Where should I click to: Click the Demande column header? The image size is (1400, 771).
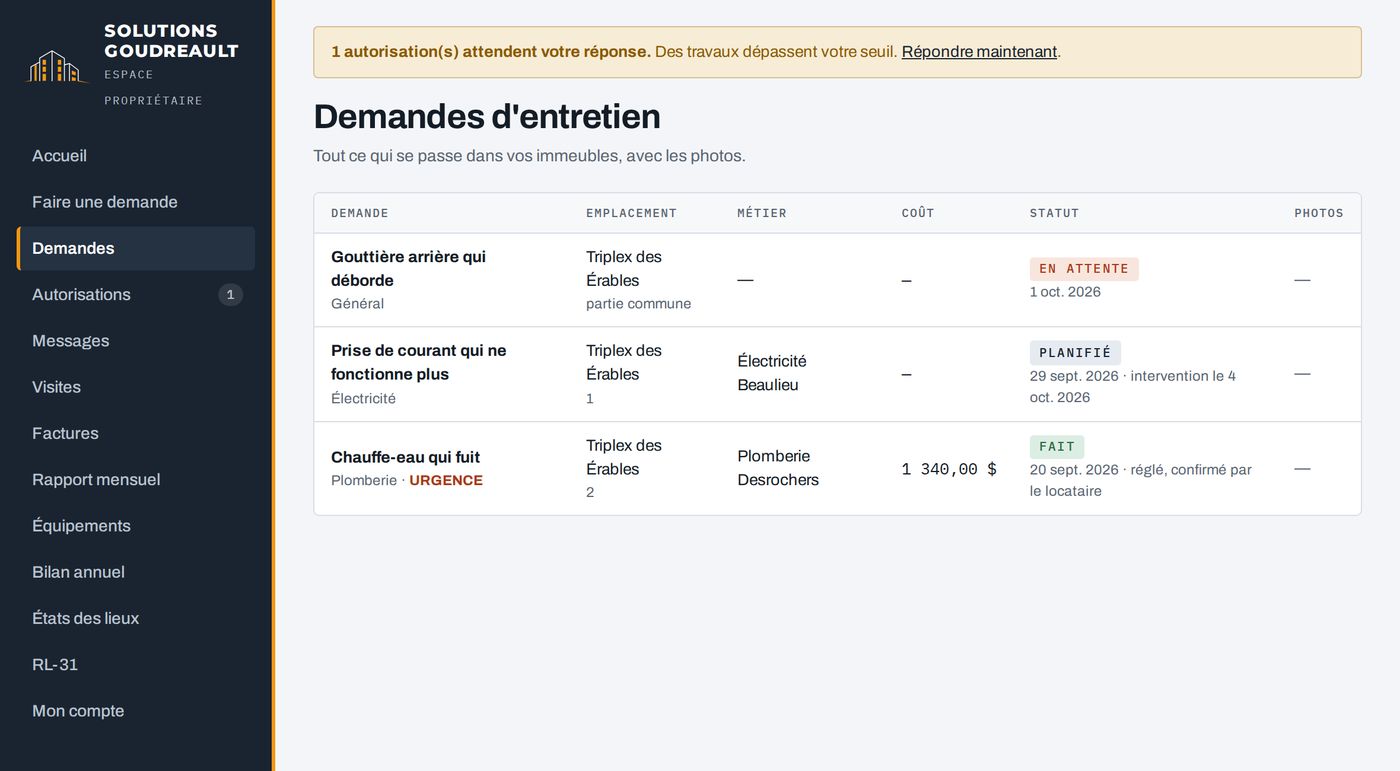(x=360, y=213)
